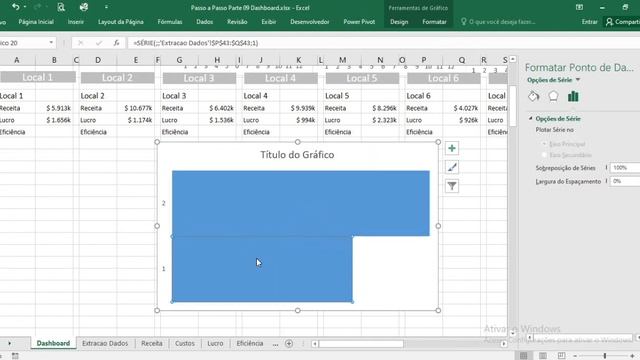Show more sheets via the ellipsis

click(276, 344)
